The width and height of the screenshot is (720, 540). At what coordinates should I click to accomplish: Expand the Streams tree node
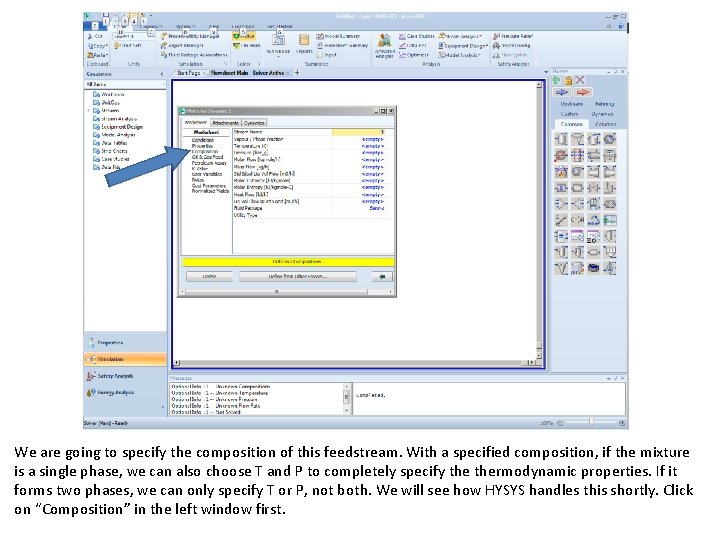click(89, 111)
